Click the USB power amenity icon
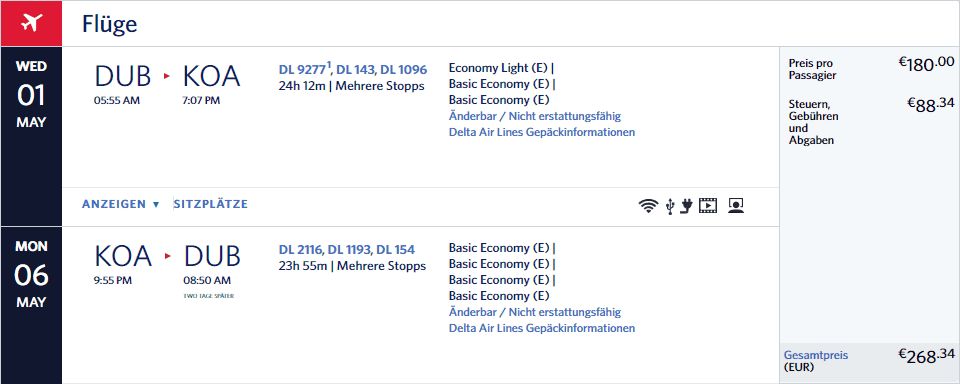The width and height of the screenshot is (960, 384). (671, 206)
